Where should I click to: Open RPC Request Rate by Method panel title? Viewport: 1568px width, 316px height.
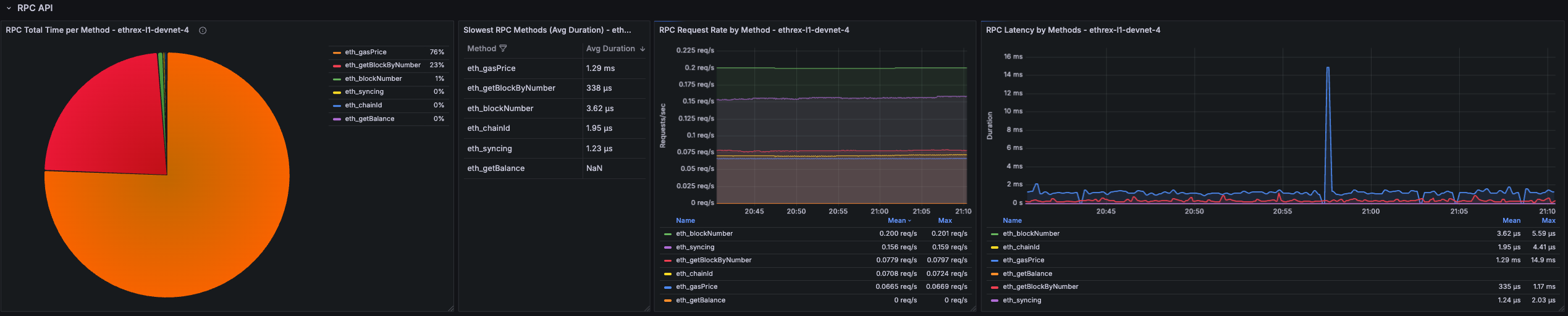pyautogui.click(x=754, y=30)
